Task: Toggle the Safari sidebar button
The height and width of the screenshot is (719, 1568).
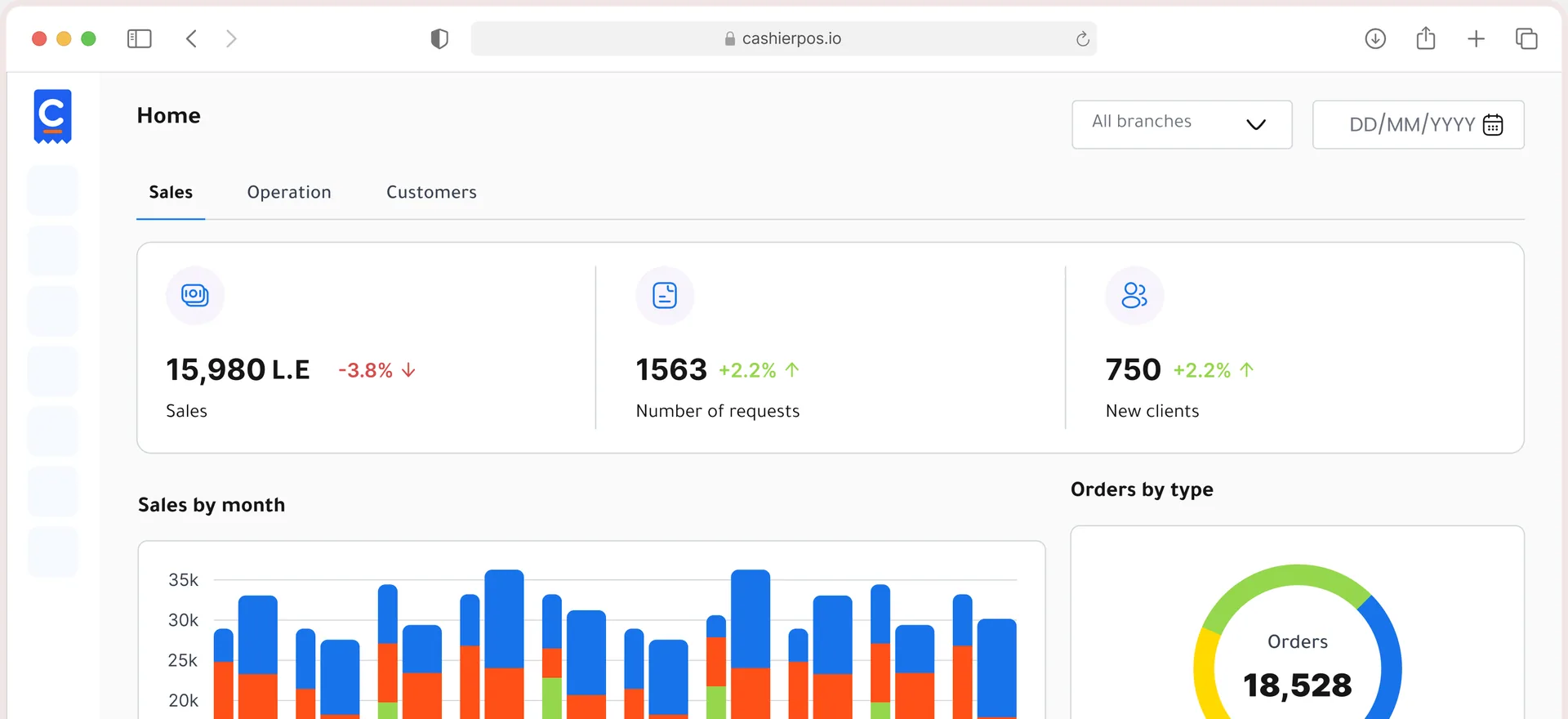Action: click(x=140, y=38)
